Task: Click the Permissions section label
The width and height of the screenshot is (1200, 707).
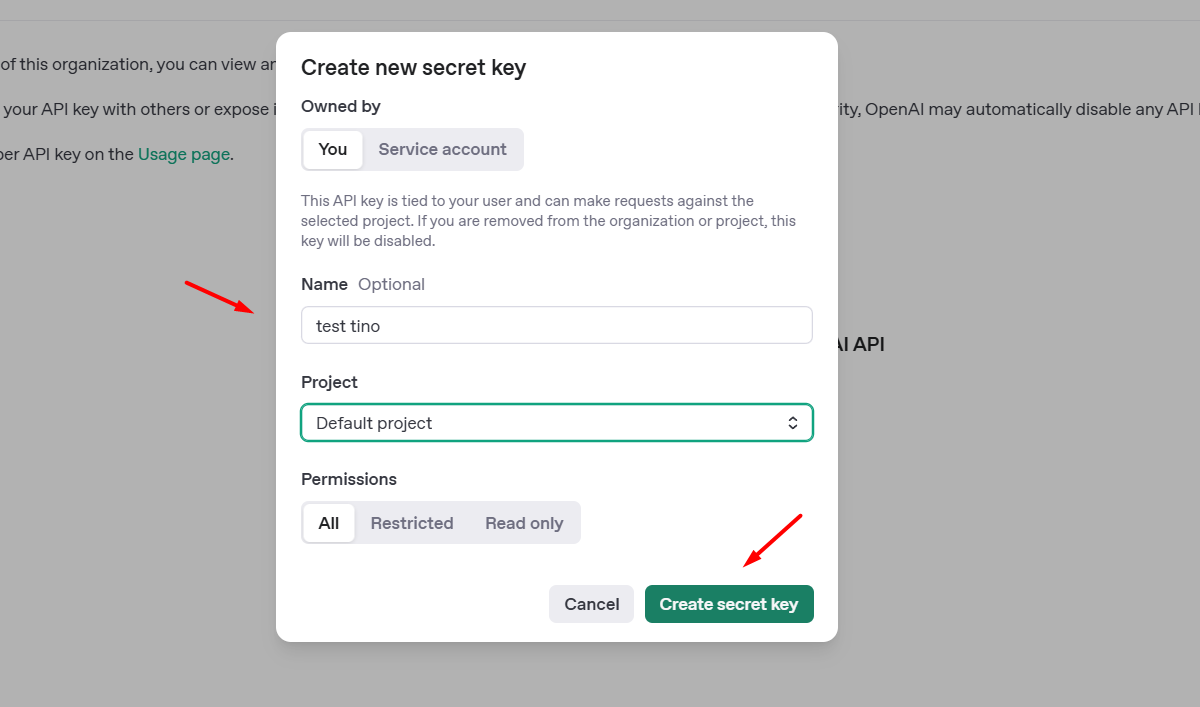Action: (349, 479)
